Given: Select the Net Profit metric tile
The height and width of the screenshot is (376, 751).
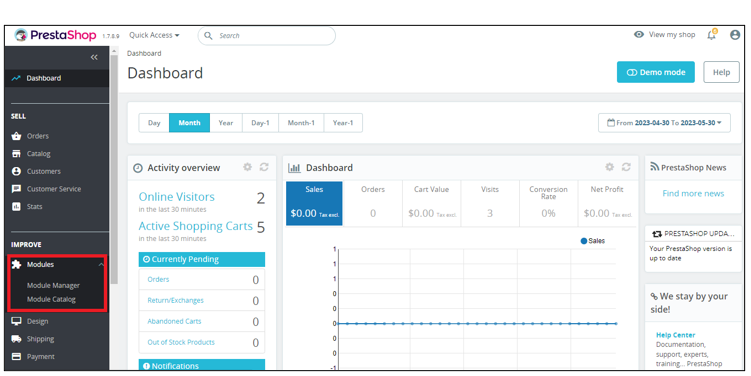Looking at the screenshot, I should [607, 203].
